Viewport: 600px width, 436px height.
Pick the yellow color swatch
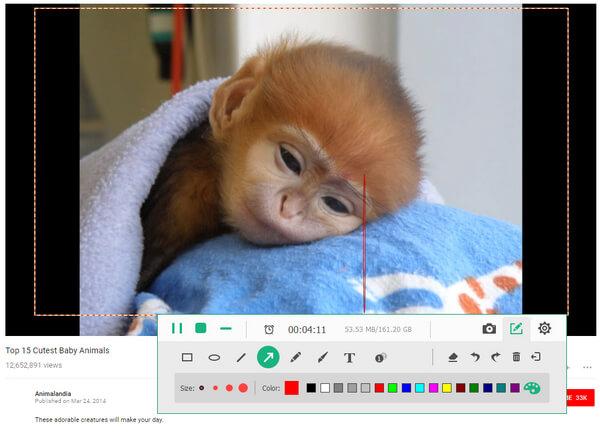pyautogui.click(x=447, y=388)
